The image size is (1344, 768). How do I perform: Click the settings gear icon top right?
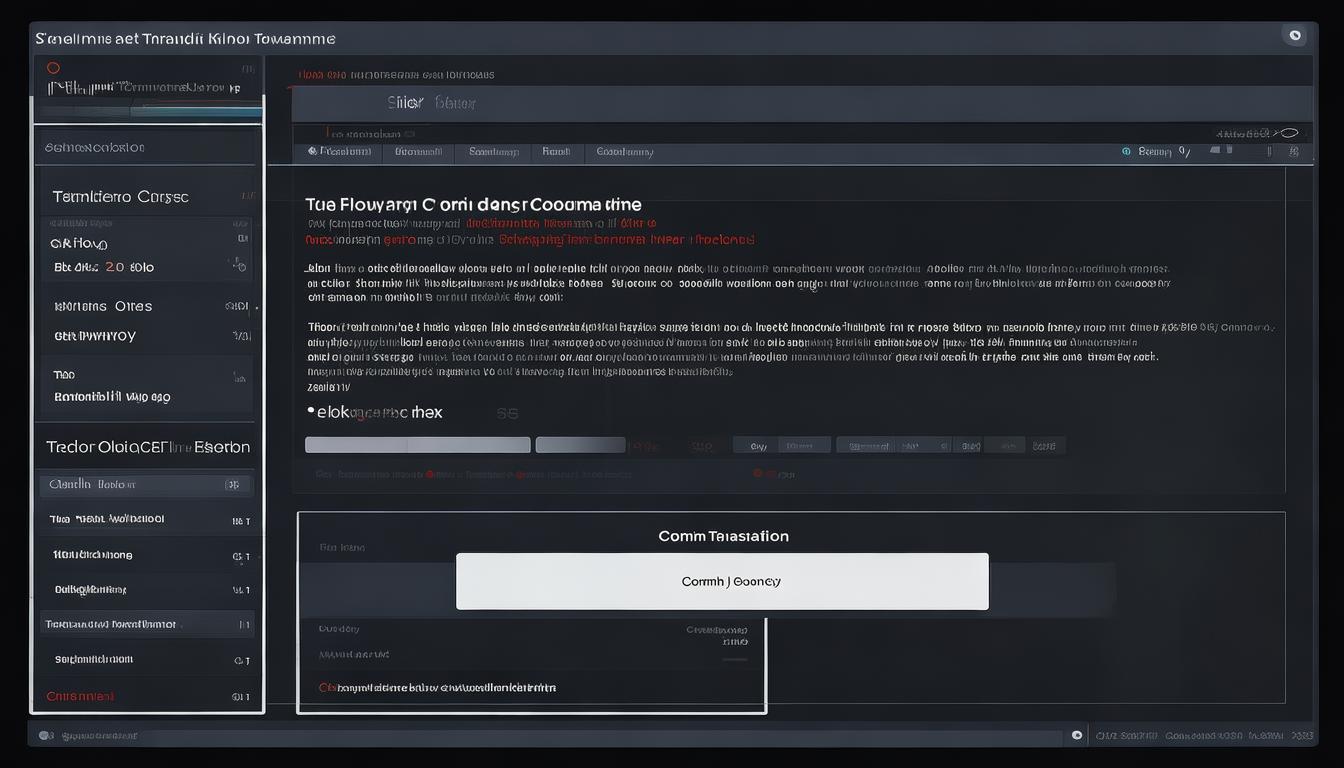[1295, 34]
